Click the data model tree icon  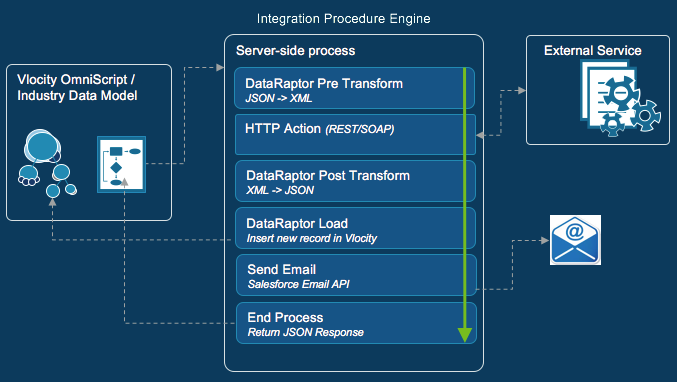click(47, 163)
